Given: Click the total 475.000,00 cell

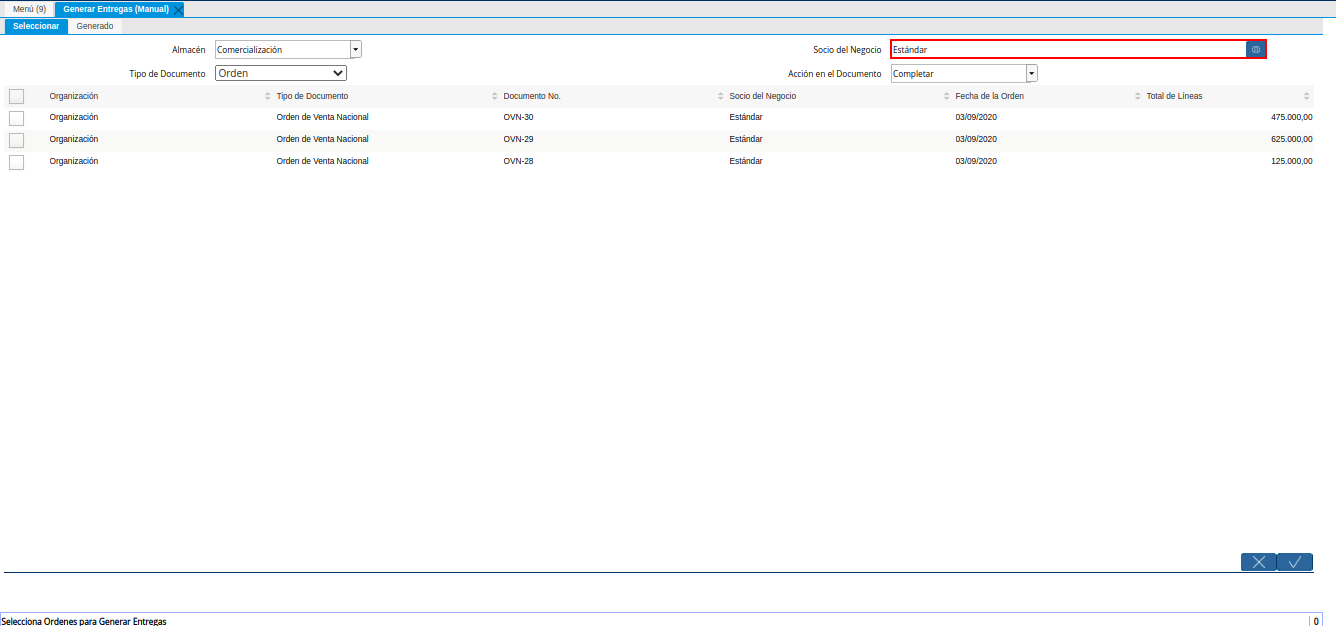Looking at the screenshot, I should pyautogui.click(x=1291, y=117).
